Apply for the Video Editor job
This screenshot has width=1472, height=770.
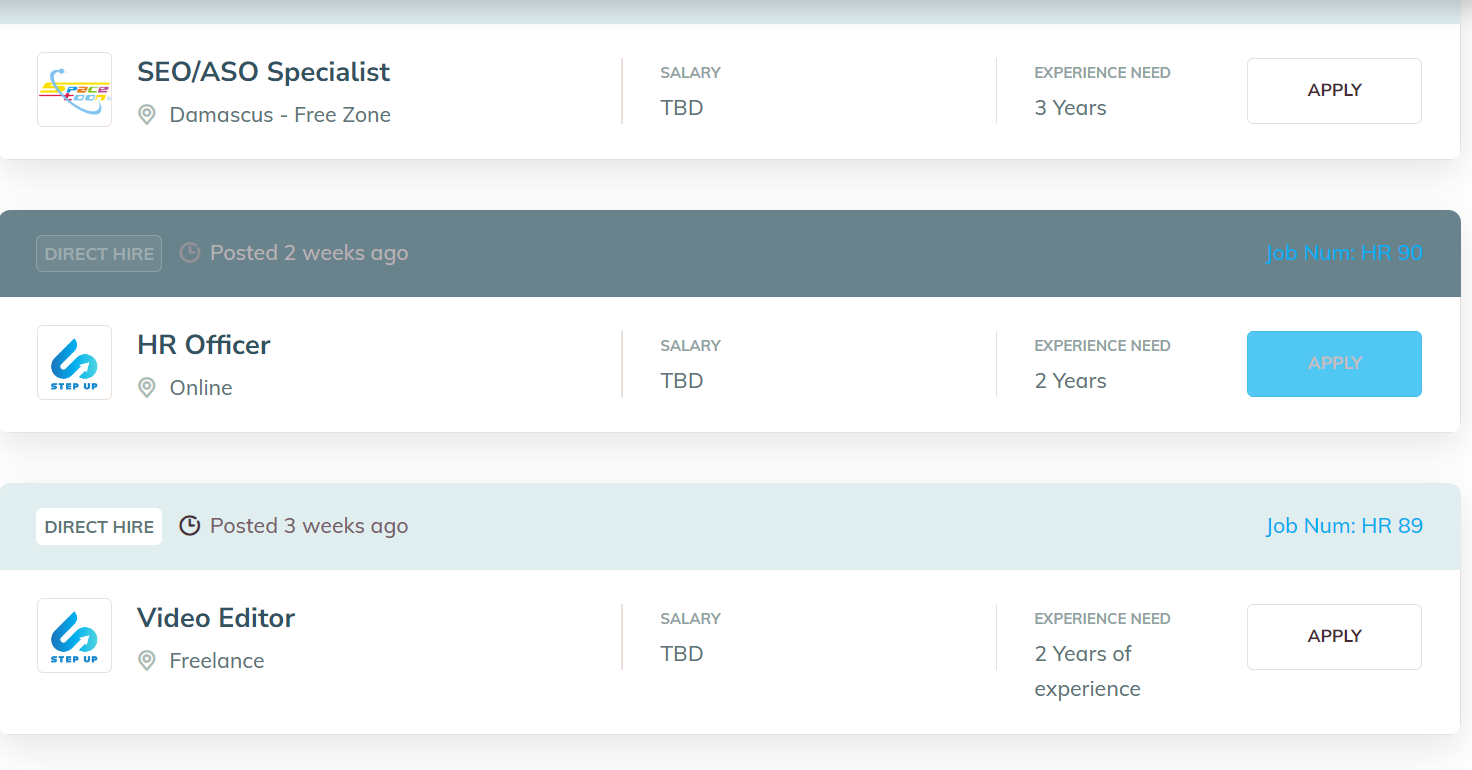pyautogui.click(x=1334, y=637)
